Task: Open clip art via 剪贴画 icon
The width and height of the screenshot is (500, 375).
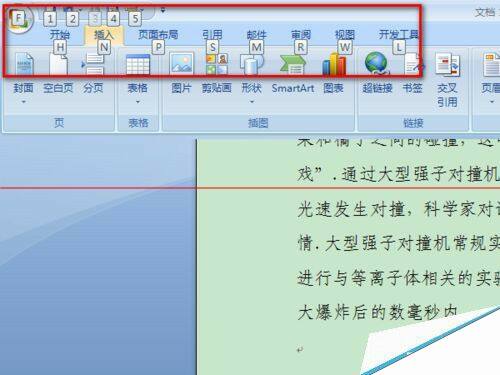Action: tap(217, 64)
